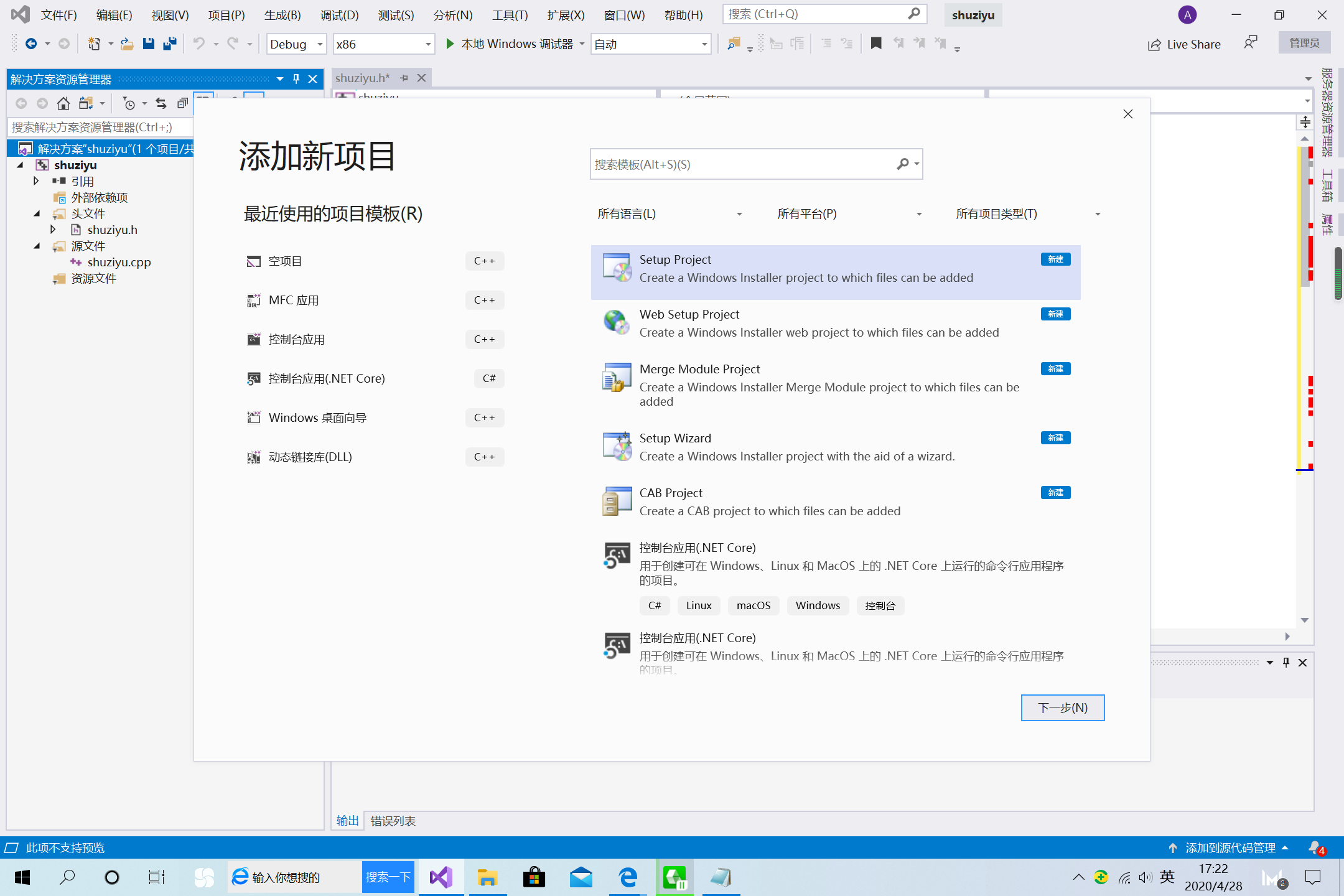
Task: Switch to the 错误列表 tab
Action: (393, 821)
